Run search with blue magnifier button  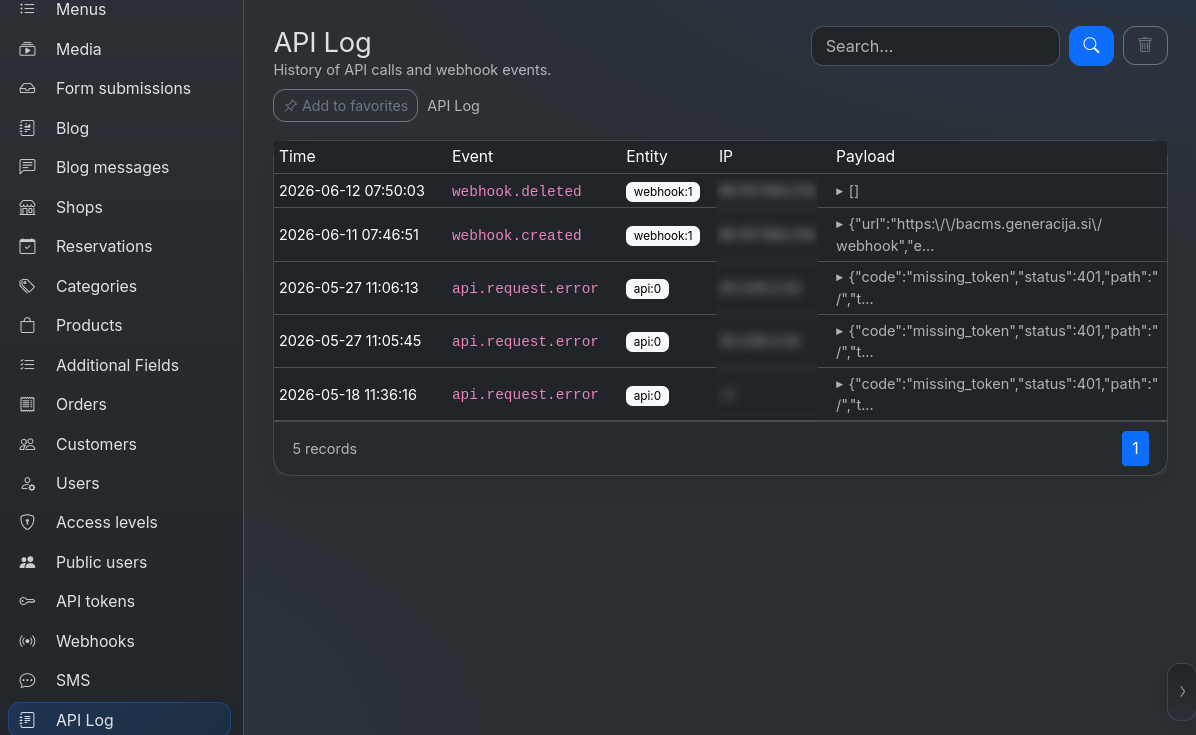pyautogui.click(x=1091, y=46)
